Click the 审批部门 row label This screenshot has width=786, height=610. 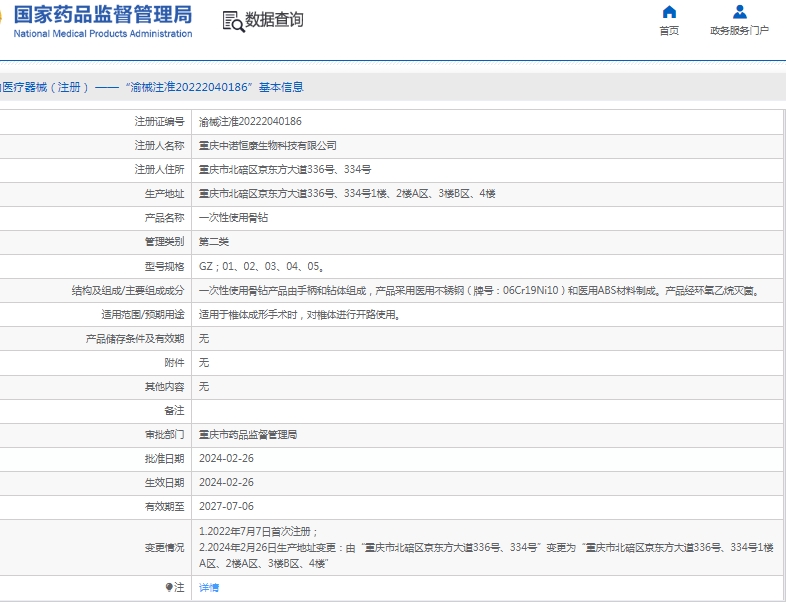[x=164, y=435]
